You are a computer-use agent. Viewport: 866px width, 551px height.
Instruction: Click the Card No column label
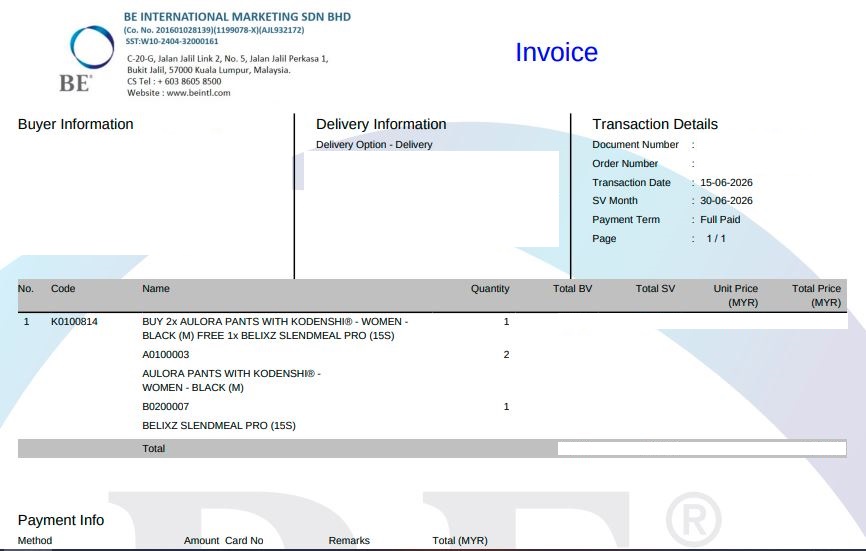coord(244,541)
